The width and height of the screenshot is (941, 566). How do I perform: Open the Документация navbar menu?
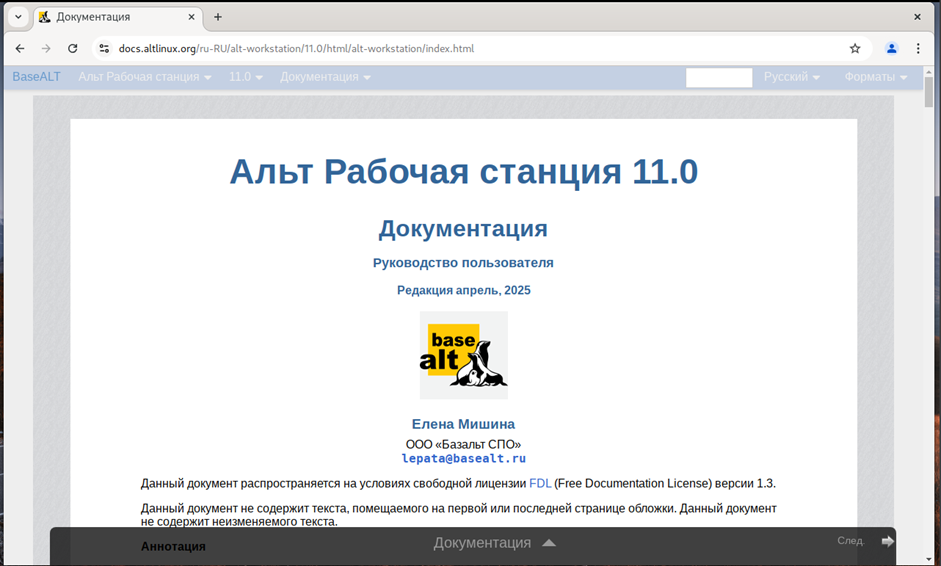(x=325, y=77)
